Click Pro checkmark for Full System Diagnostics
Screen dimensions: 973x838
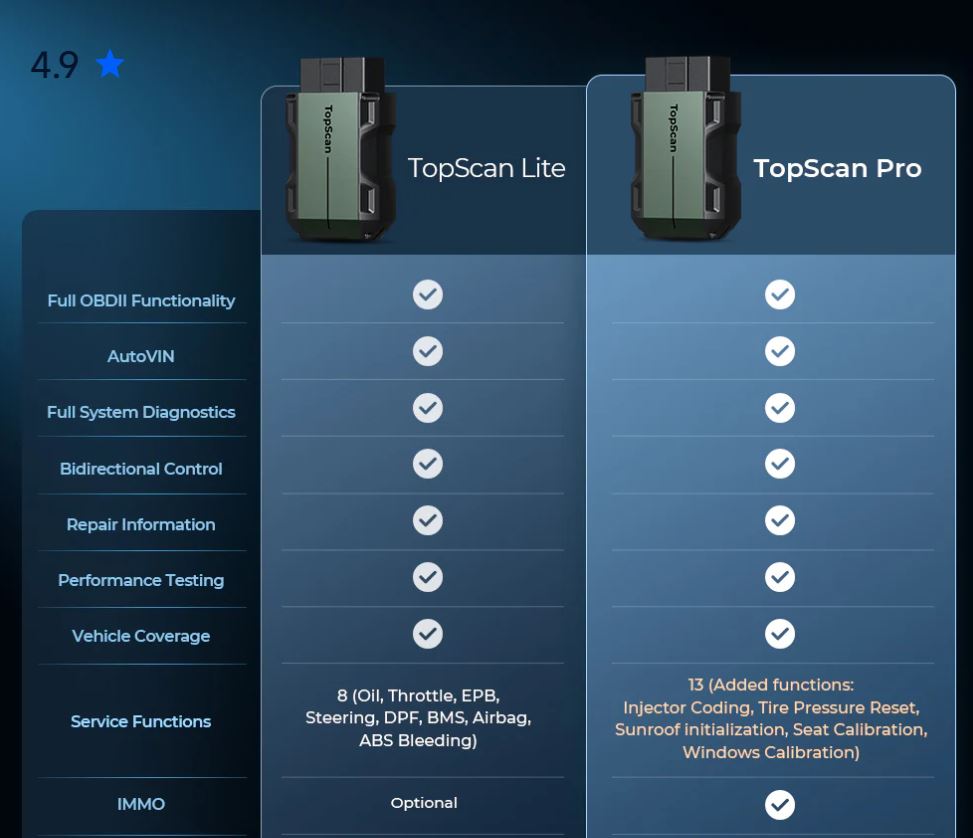780,408
